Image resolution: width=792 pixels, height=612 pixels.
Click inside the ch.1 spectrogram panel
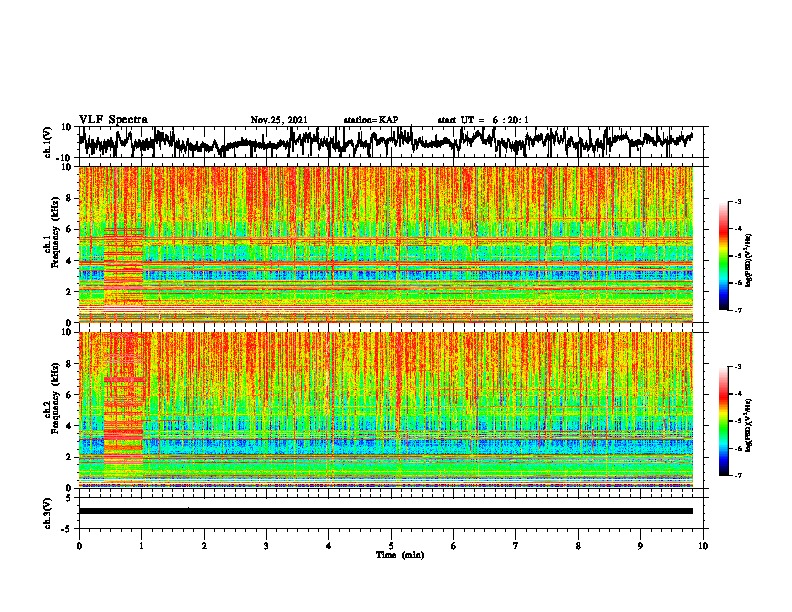[x=386, y=244]
